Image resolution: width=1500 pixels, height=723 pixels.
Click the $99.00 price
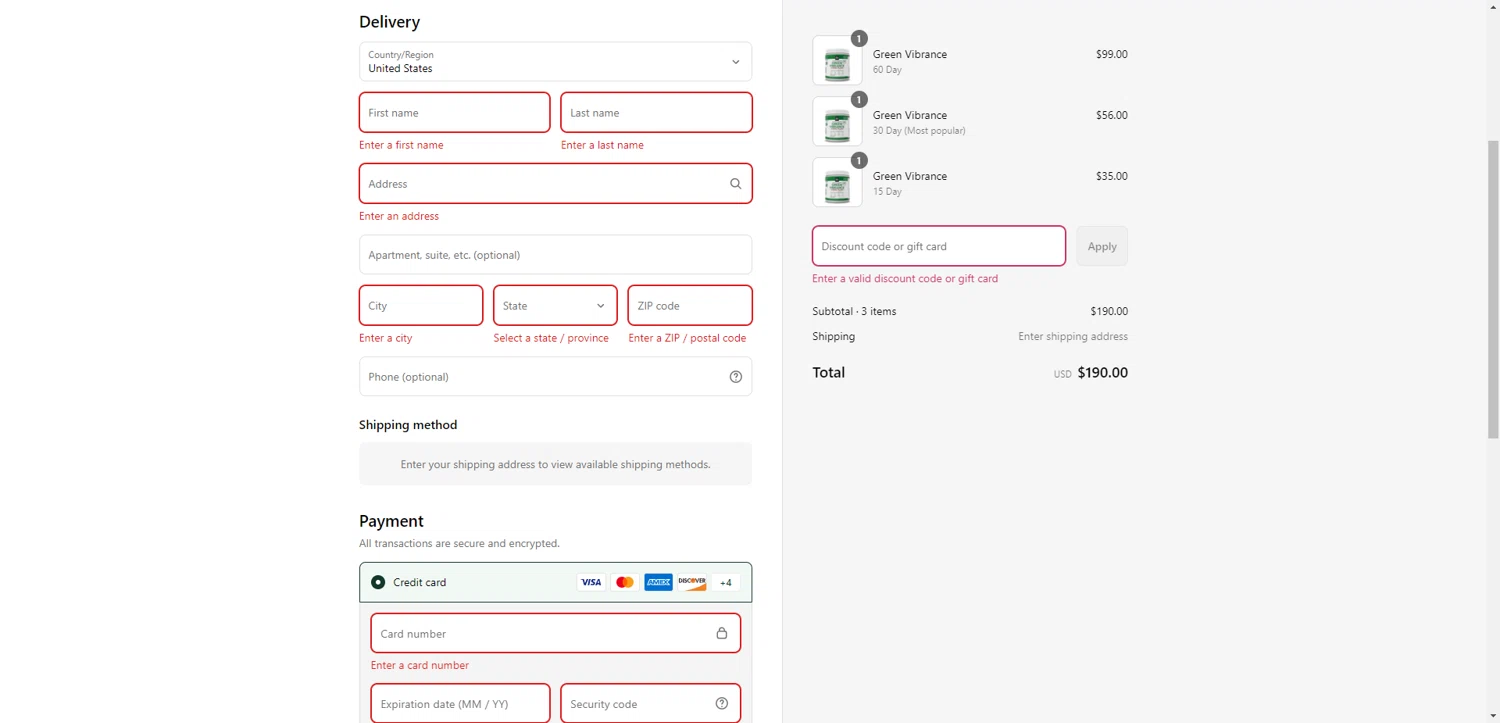click(1112, 54)
